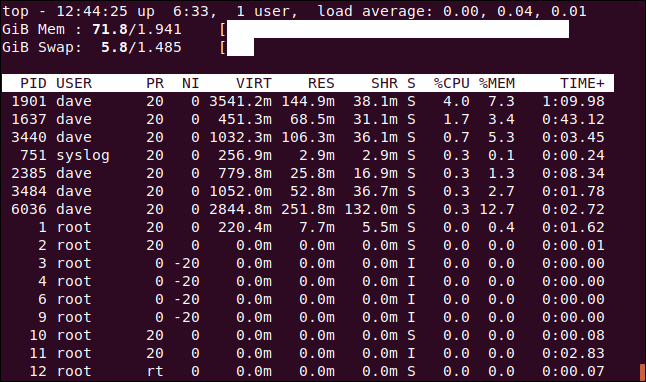Click RES value 52.8m

click(x=312, y=191)
